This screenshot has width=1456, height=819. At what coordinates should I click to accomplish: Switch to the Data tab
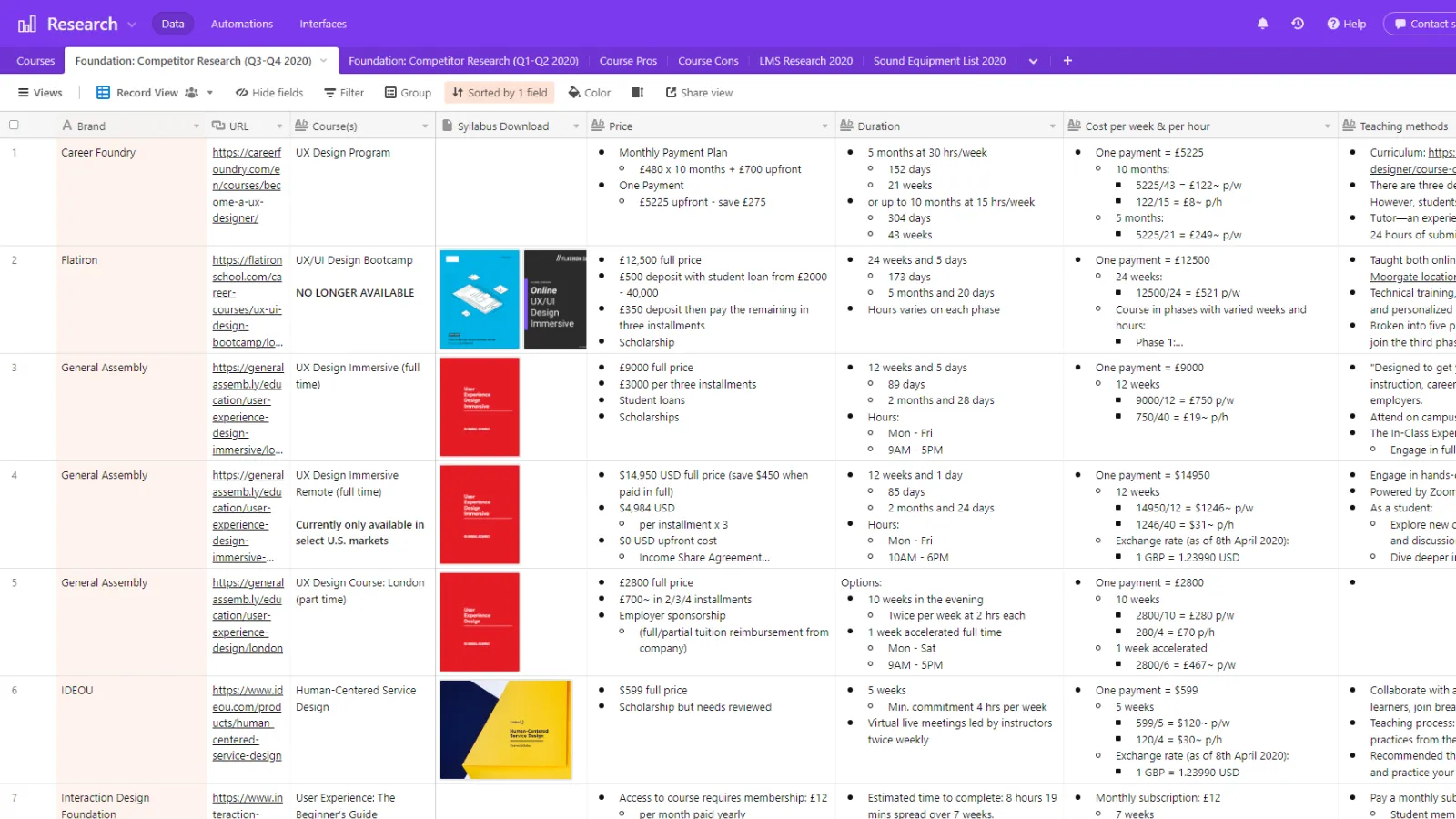(173, 24)
